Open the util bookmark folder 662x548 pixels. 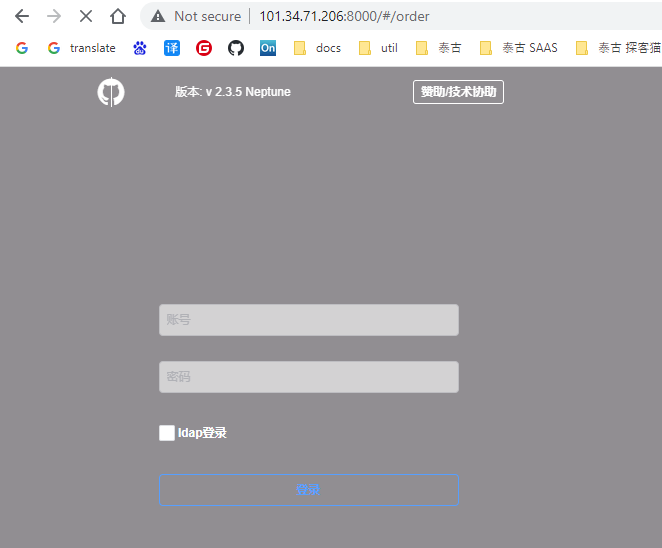378,48
